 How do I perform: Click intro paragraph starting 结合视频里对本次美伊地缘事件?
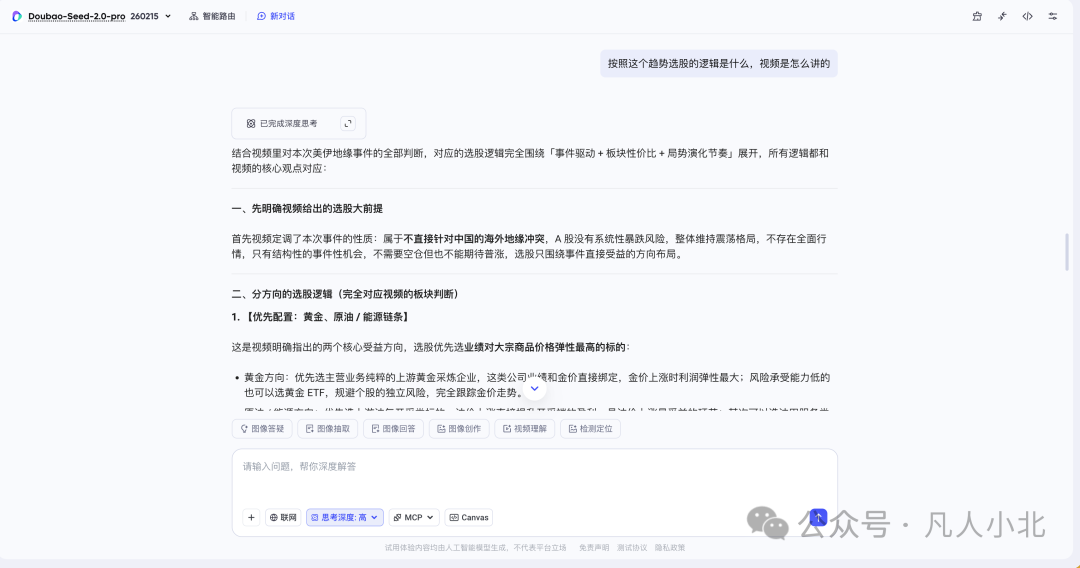tap(530, 160)
